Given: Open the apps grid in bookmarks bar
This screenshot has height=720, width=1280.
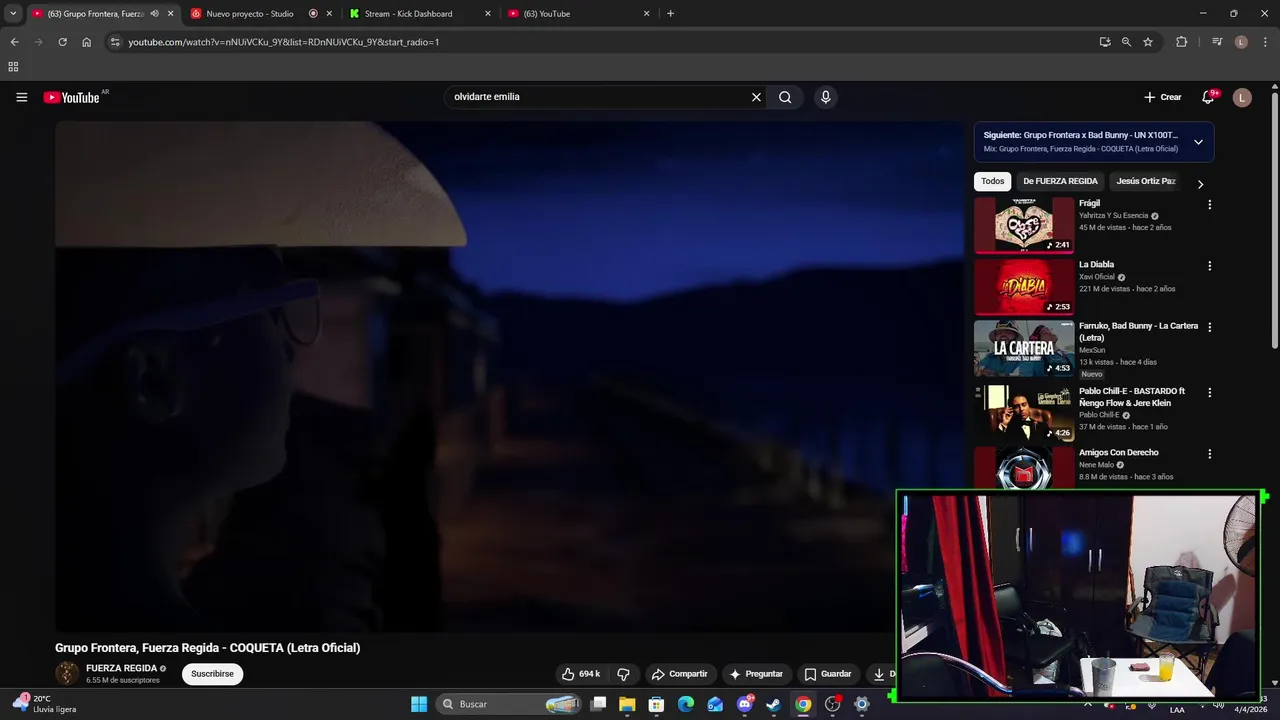Looking at the screenshot, I should (13, 67).
